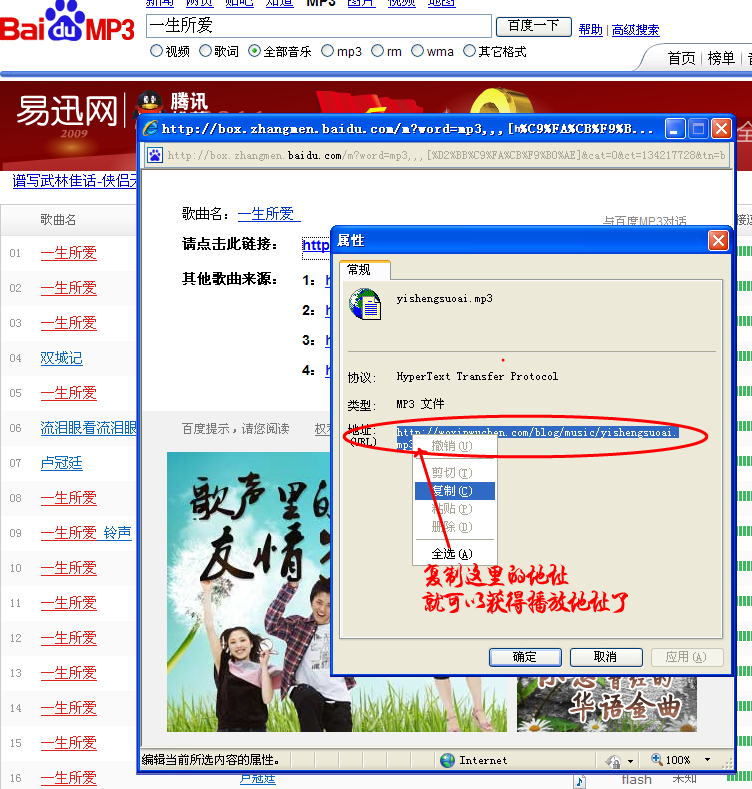This screenshot has height=789, width=752.
Task: Open the 谱写武林佳话 ad link
Action: tap(74, 180)
